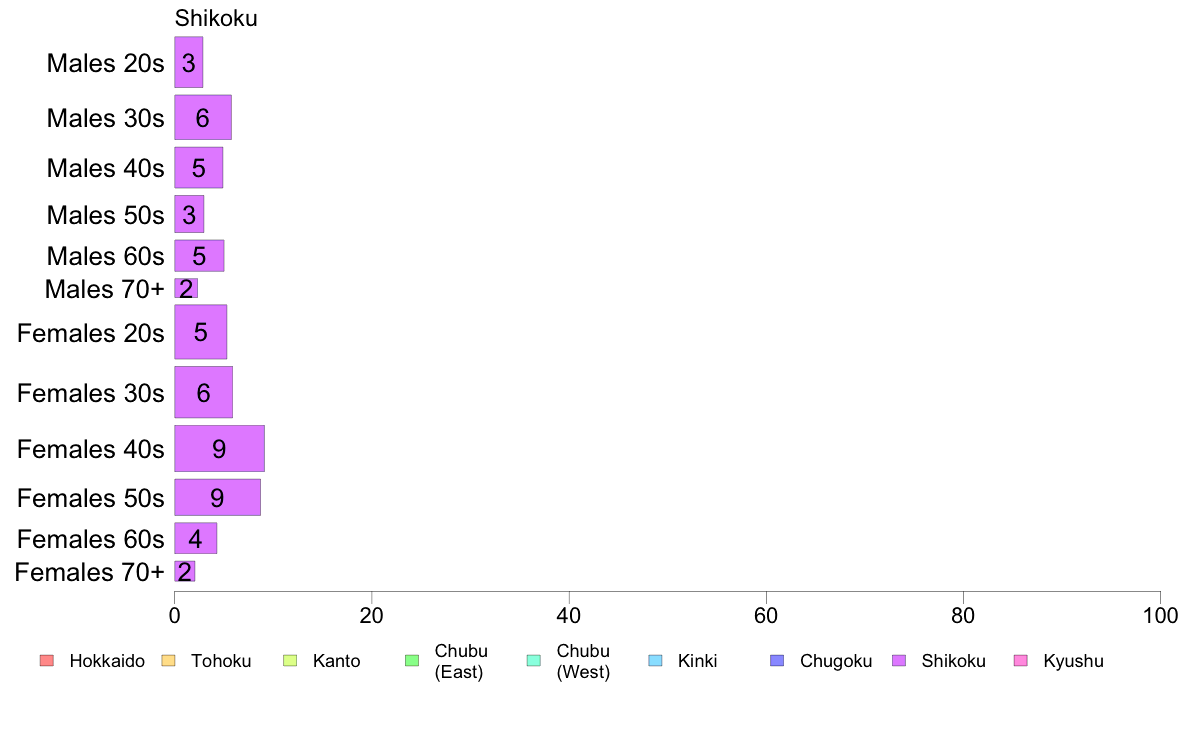
Task: Click the Females 40s bar
Action: tap(220, 449)
